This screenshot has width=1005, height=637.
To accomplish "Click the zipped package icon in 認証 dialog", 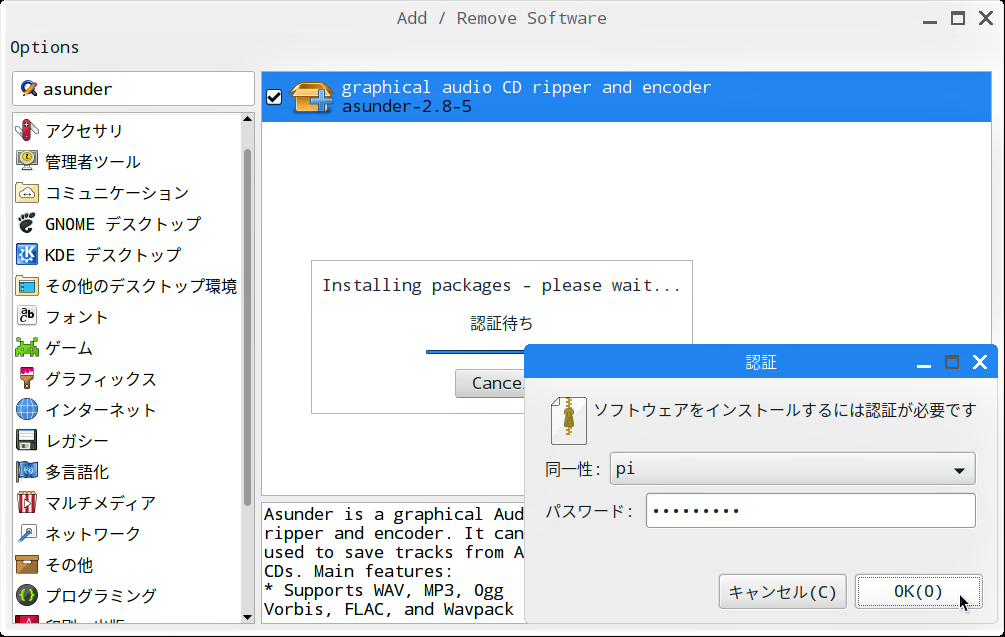I will coord(569,420).
